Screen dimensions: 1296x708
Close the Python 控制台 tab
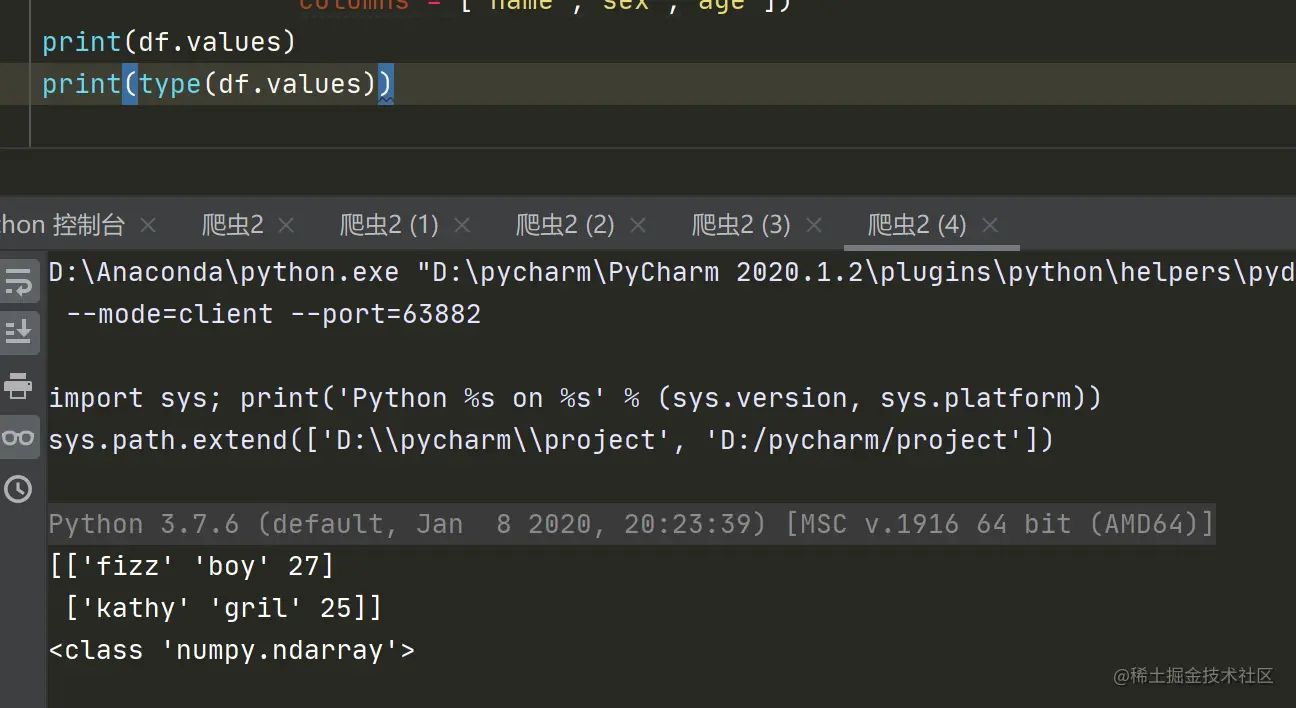click(148, 225)
